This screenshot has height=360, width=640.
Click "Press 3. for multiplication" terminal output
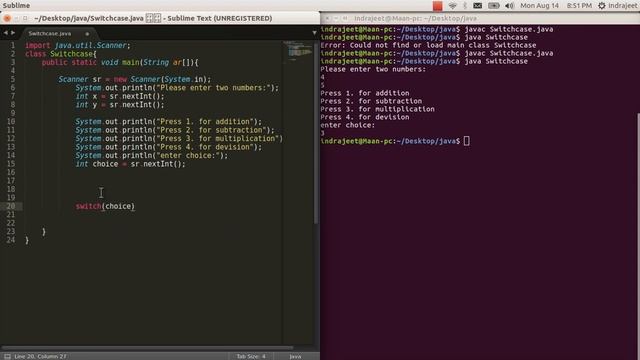coord(378,109)
